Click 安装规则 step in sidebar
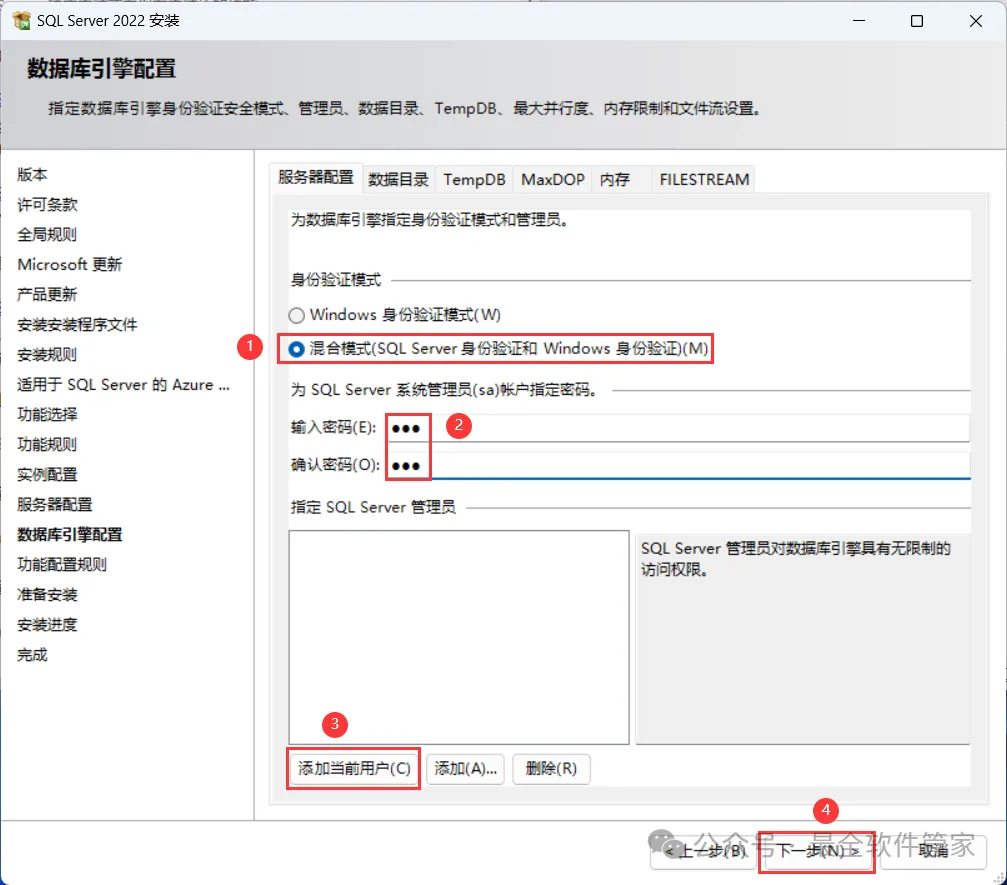 coord(47,355)
